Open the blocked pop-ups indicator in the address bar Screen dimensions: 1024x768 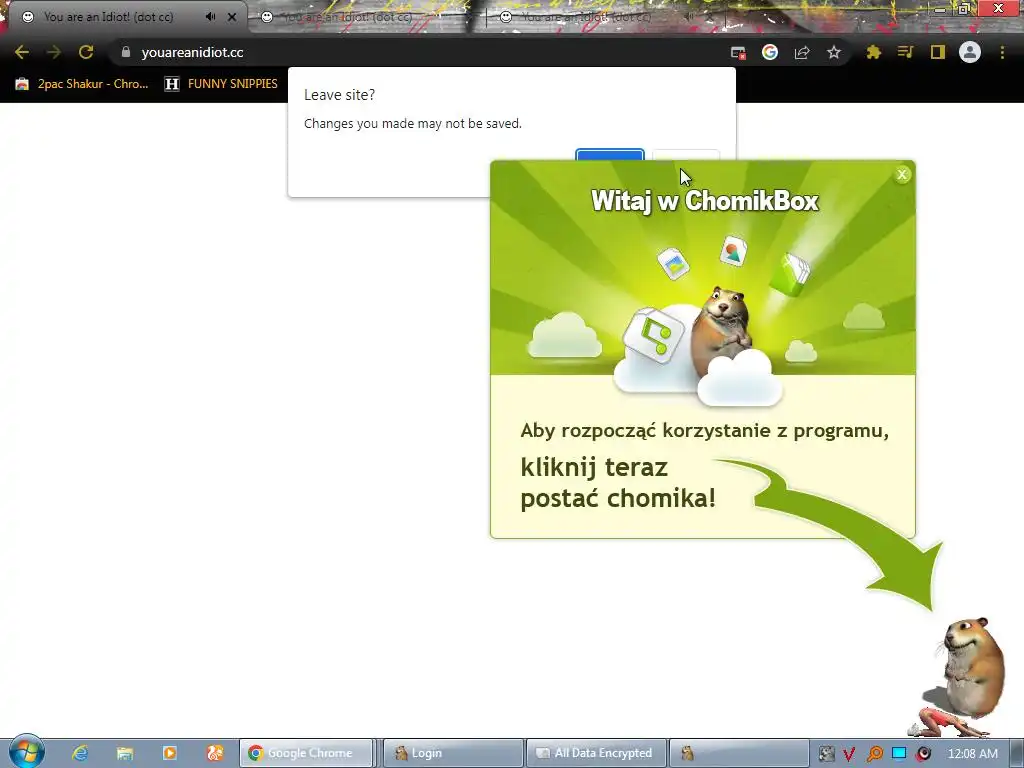[x=738, y=53]
